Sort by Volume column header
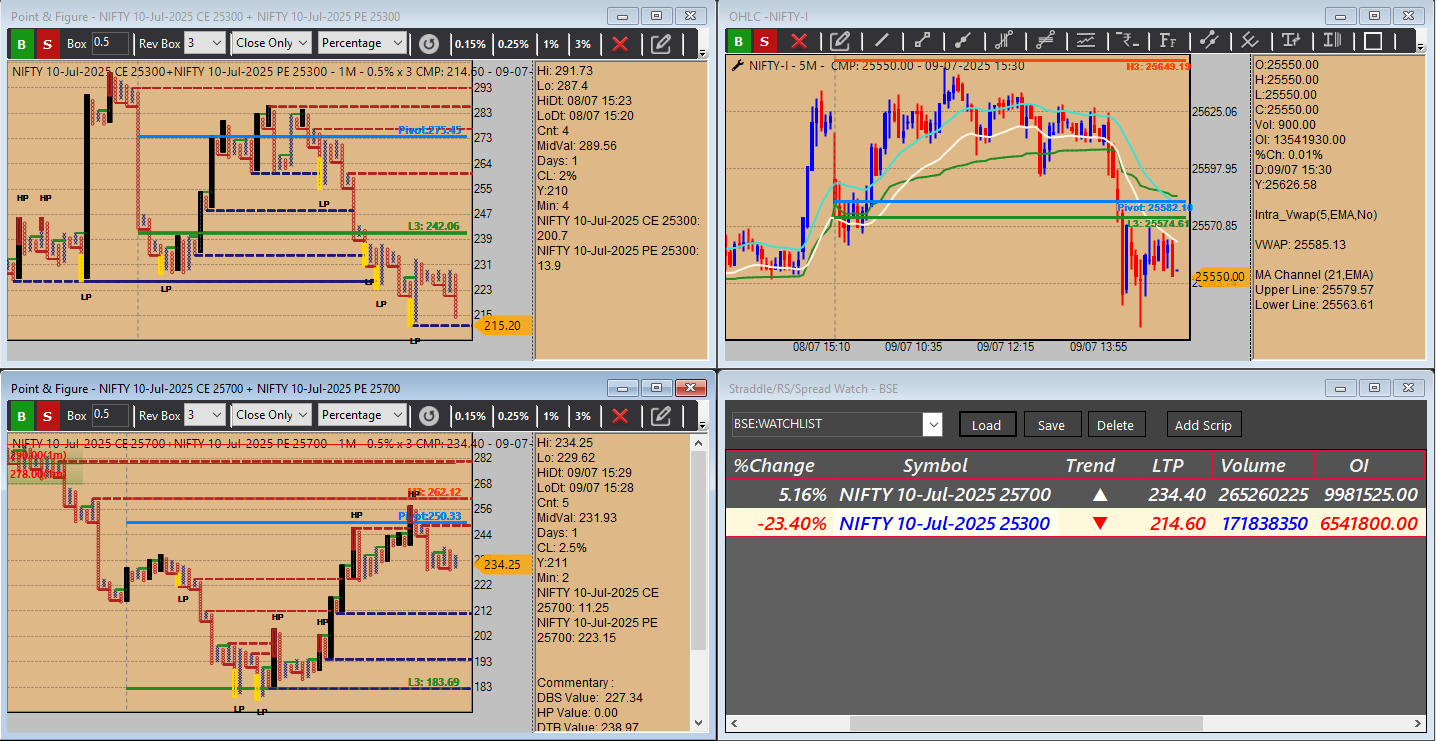This screenshot has width=1437, height=741. (x=1263, y=465)
